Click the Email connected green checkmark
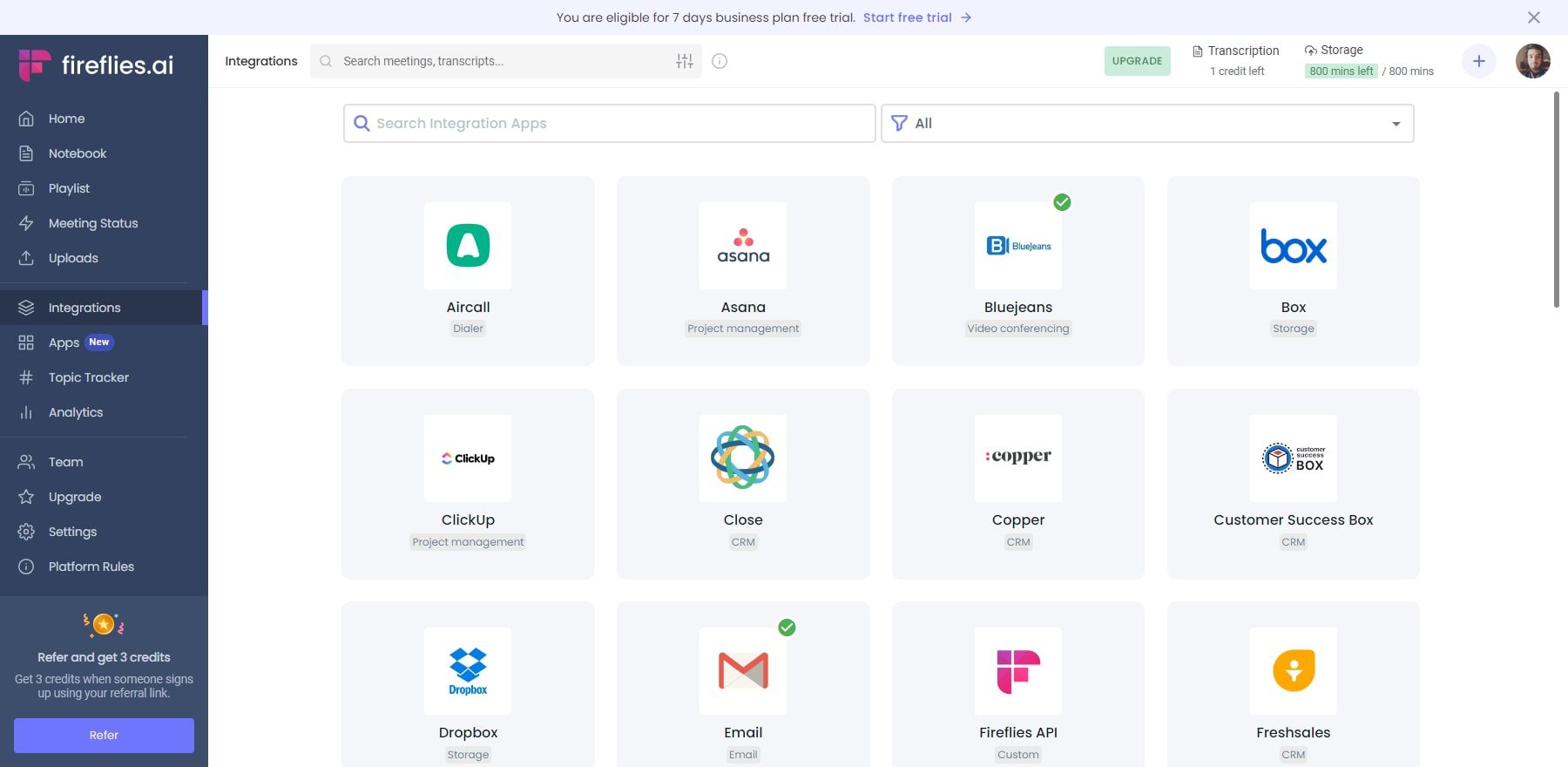 pos(787,628)
